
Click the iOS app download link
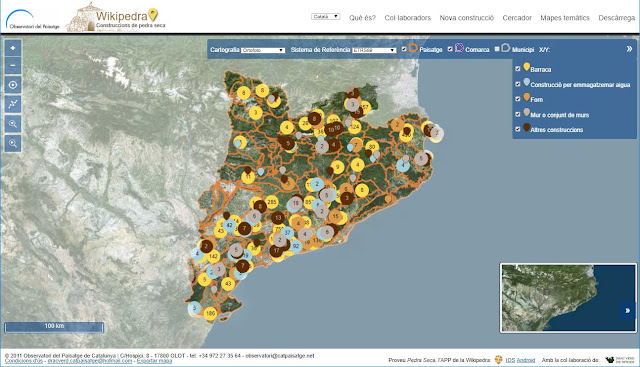[510, 360]
